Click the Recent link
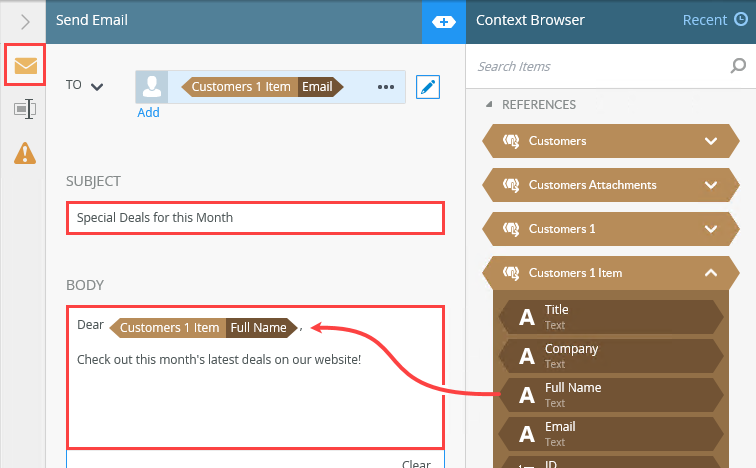The height and width of the screenshot is (468, 756). point(704,20)
